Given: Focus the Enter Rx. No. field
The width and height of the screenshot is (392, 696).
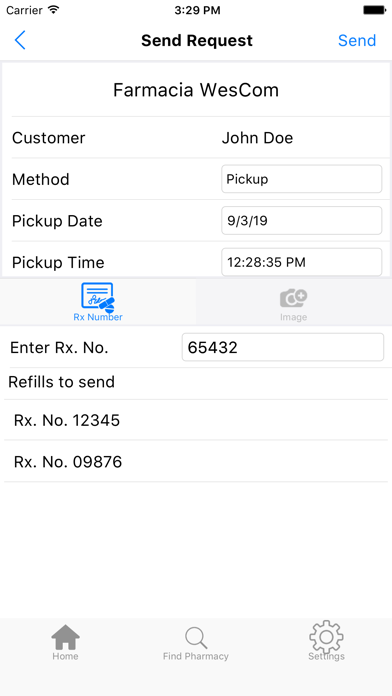Looking at the screenshot, I should coord(283,347).
